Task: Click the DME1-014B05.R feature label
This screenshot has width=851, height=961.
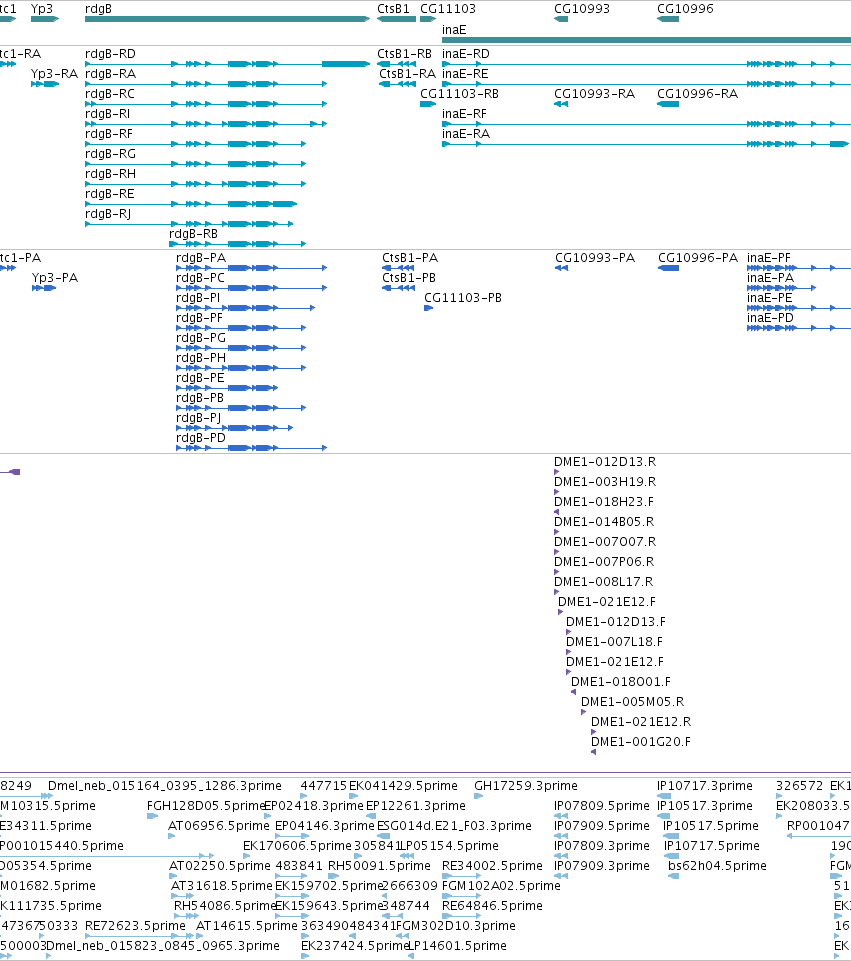Action: point(604,522)
